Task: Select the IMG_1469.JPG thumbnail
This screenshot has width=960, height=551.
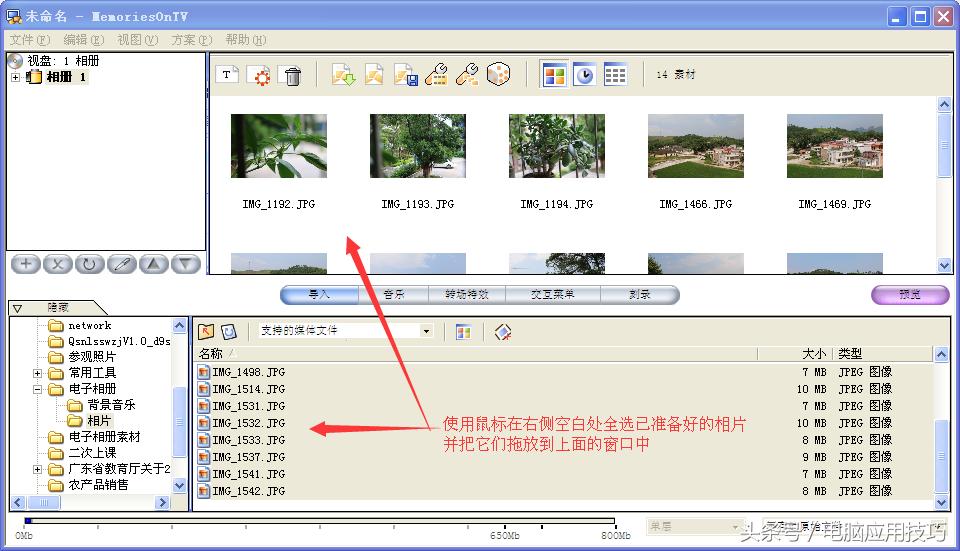Action: coord(834,146)
